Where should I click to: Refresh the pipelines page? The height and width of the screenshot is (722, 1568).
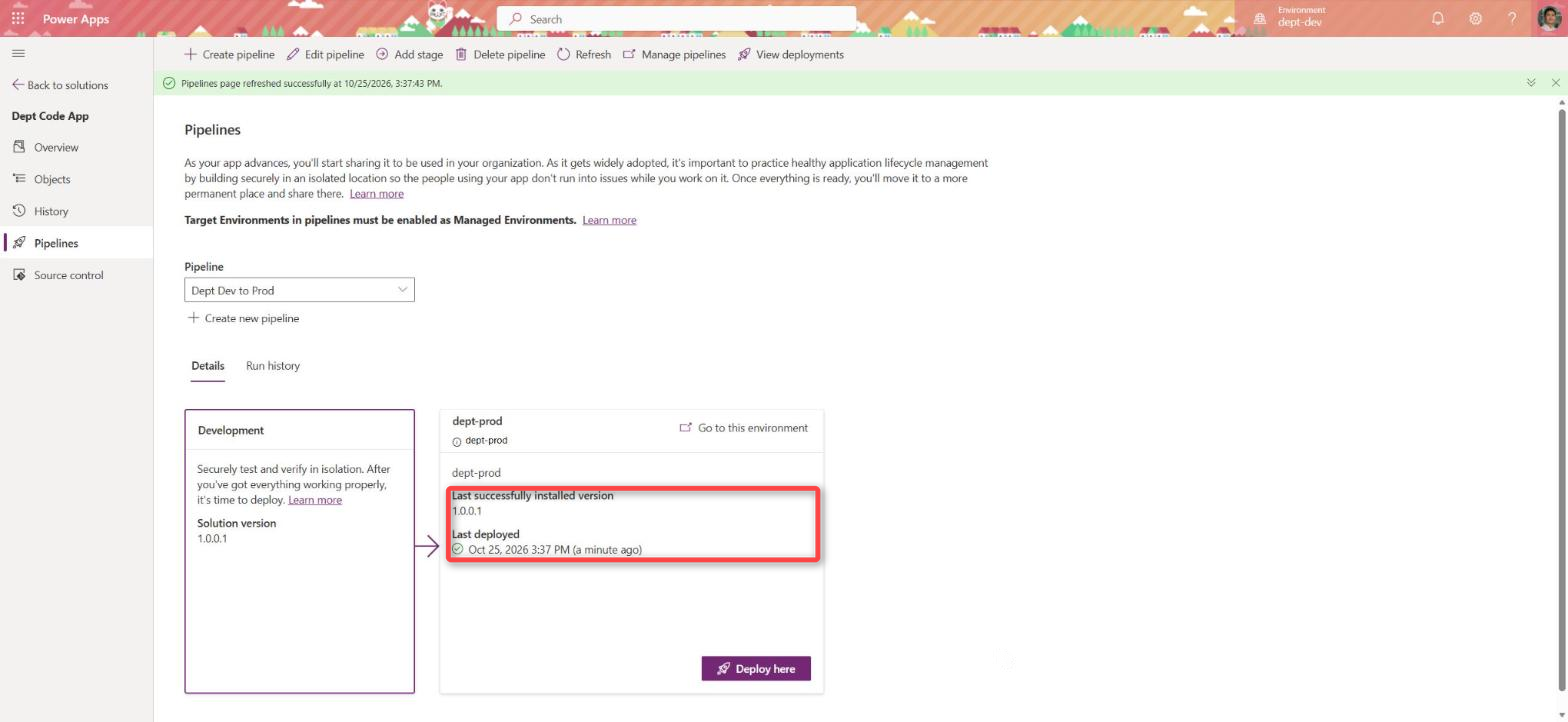click(584, 54)
